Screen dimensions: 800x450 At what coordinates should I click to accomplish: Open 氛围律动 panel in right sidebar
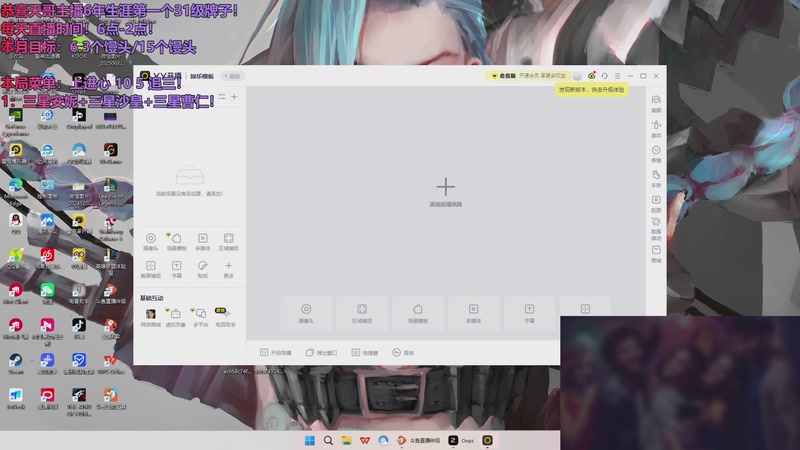tap(656, 229)
